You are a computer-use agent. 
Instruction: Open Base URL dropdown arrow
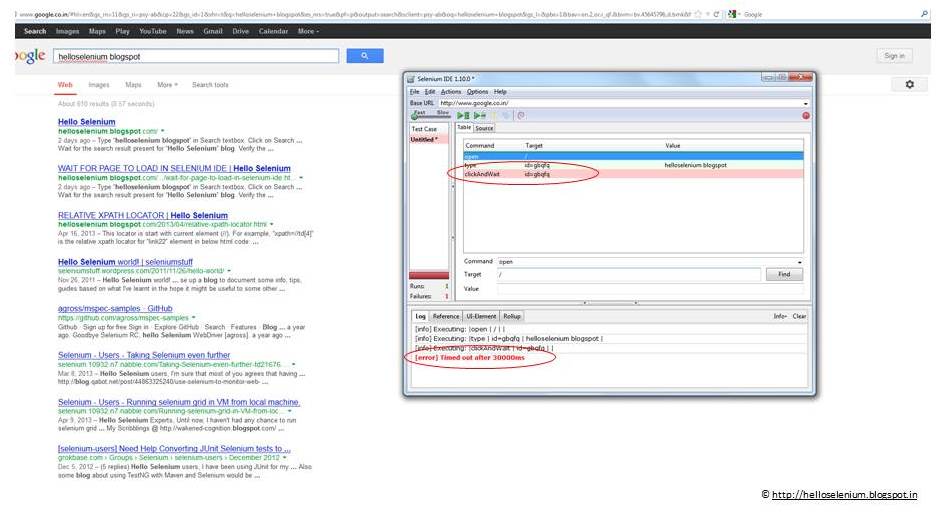[x=806, y=103]
